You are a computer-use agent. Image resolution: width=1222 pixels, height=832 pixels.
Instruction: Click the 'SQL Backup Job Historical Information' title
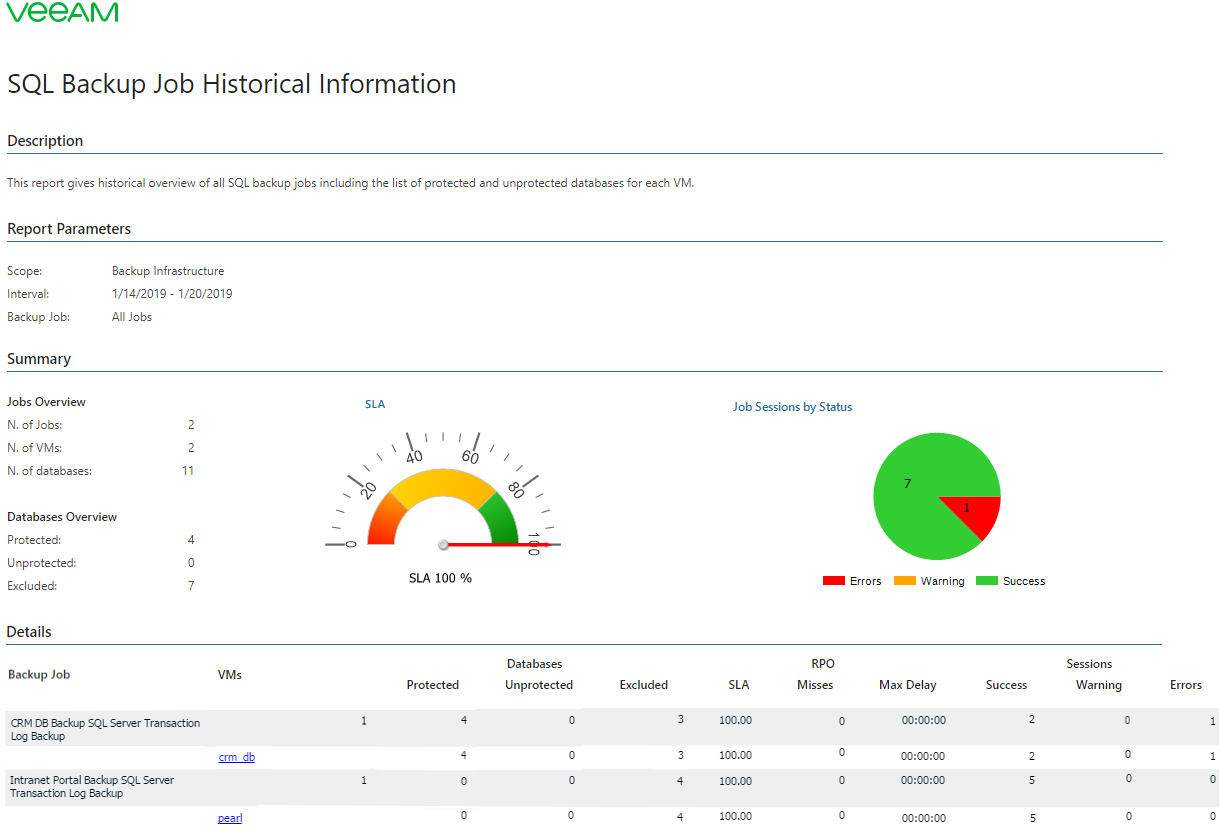point(232,84)
